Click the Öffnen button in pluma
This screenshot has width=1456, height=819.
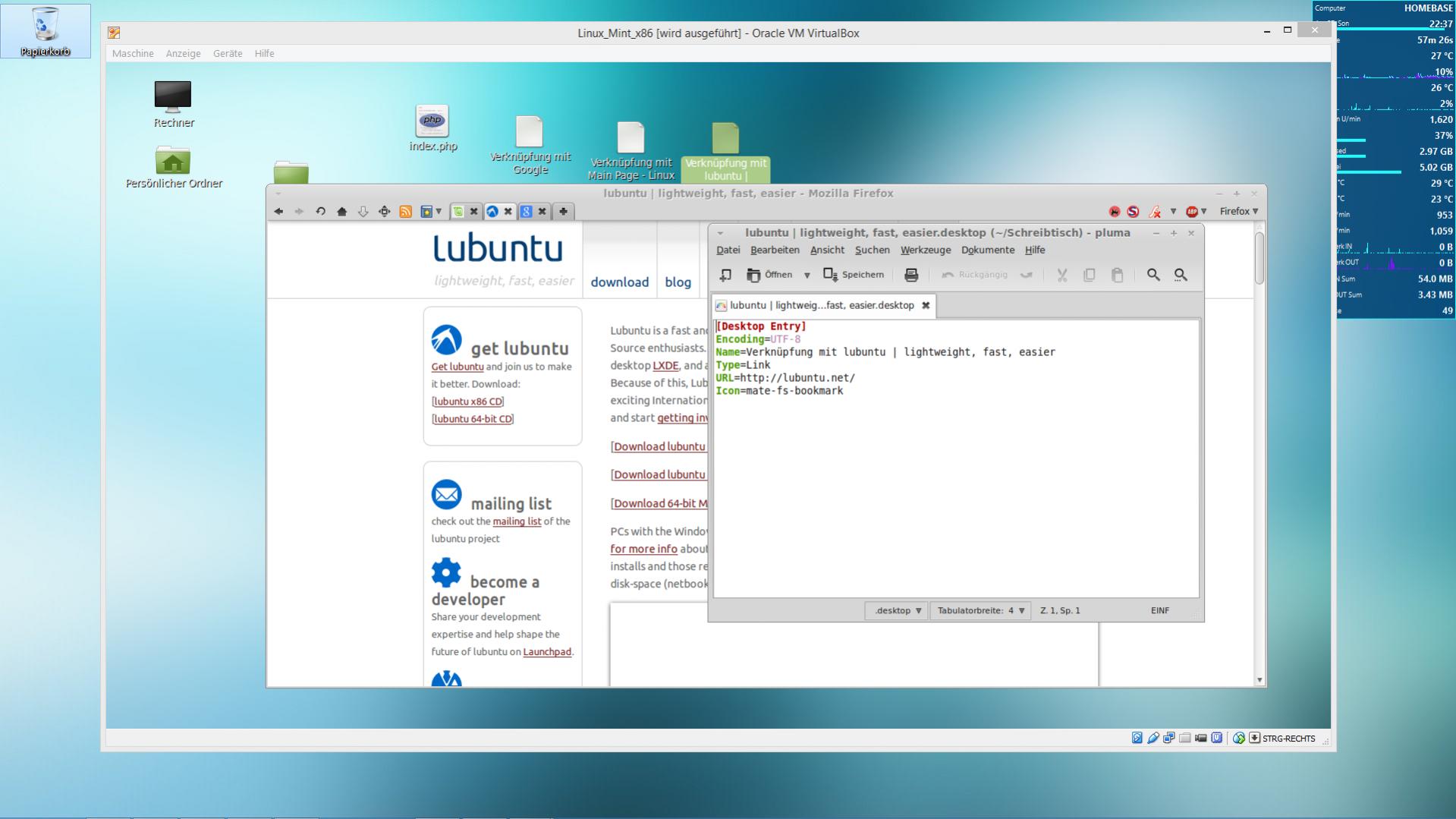pyautogui.click(x=769, y=275)
